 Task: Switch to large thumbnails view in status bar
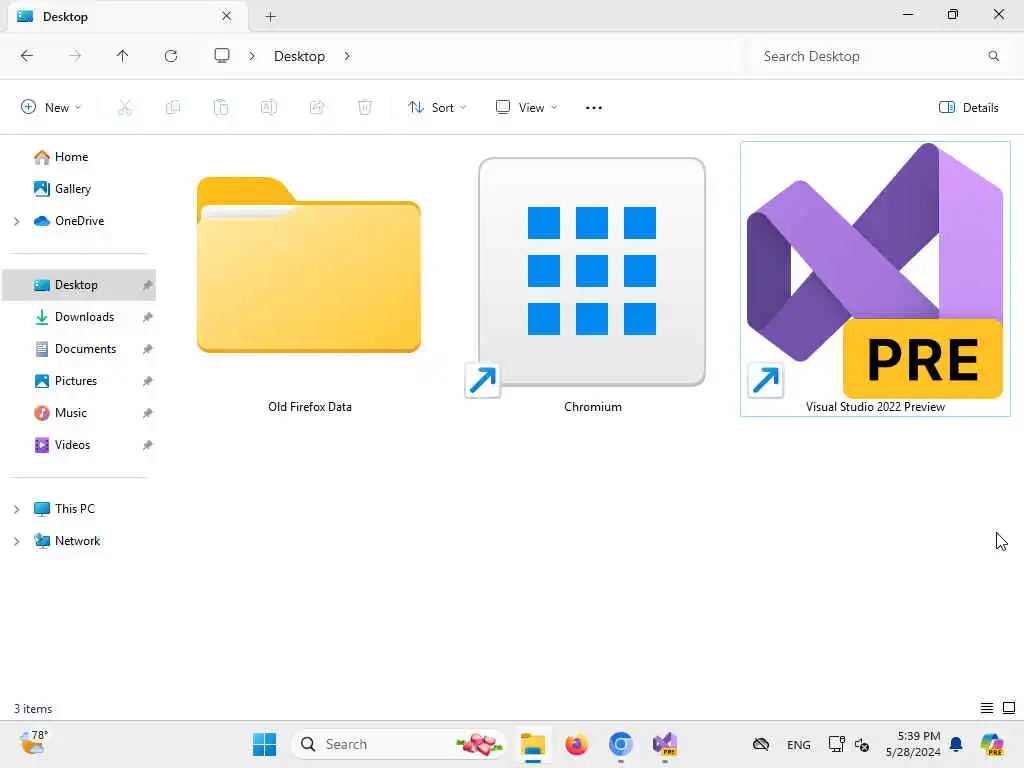click(x=1009, y=708)
